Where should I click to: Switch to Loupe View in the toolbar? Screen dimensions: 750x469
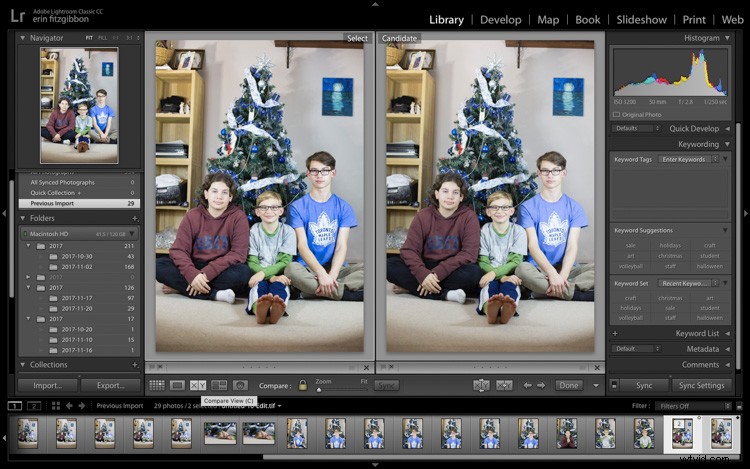coord(177,385)
